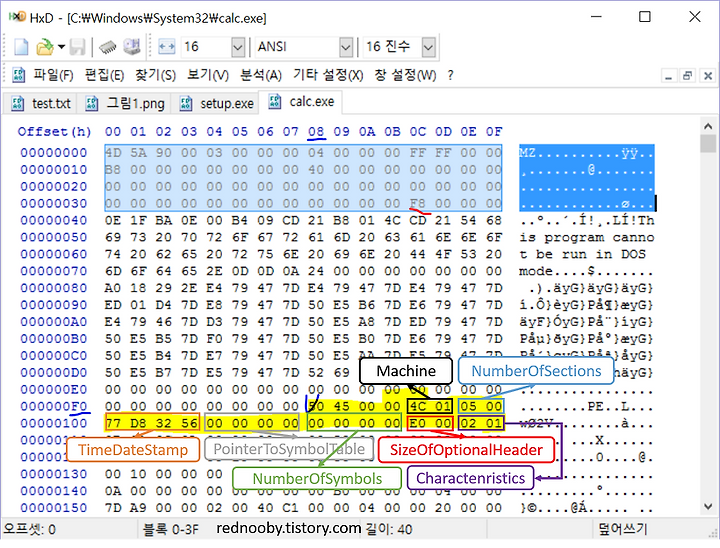The width and height of the screenshot is (720, 548).
Task: Click the vertical scrollbar thumb
Action: coord(708,143)
